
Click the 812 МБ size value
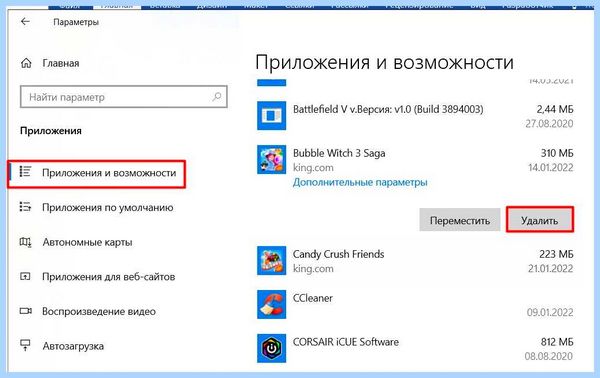(x=557, y=342)
